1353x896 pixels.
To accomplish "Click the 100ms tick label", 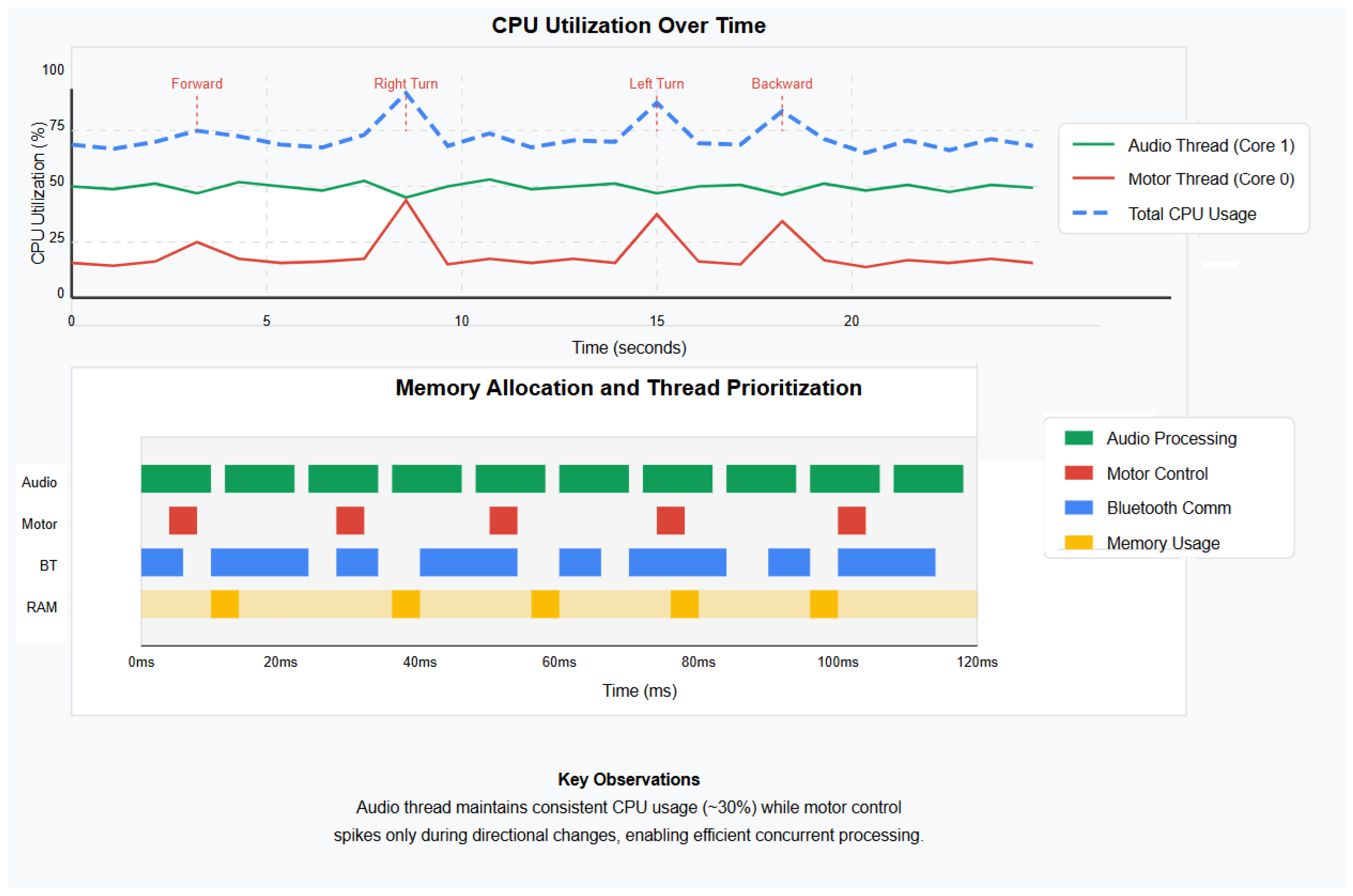I will pyautogui.click(x=838, y=663).
